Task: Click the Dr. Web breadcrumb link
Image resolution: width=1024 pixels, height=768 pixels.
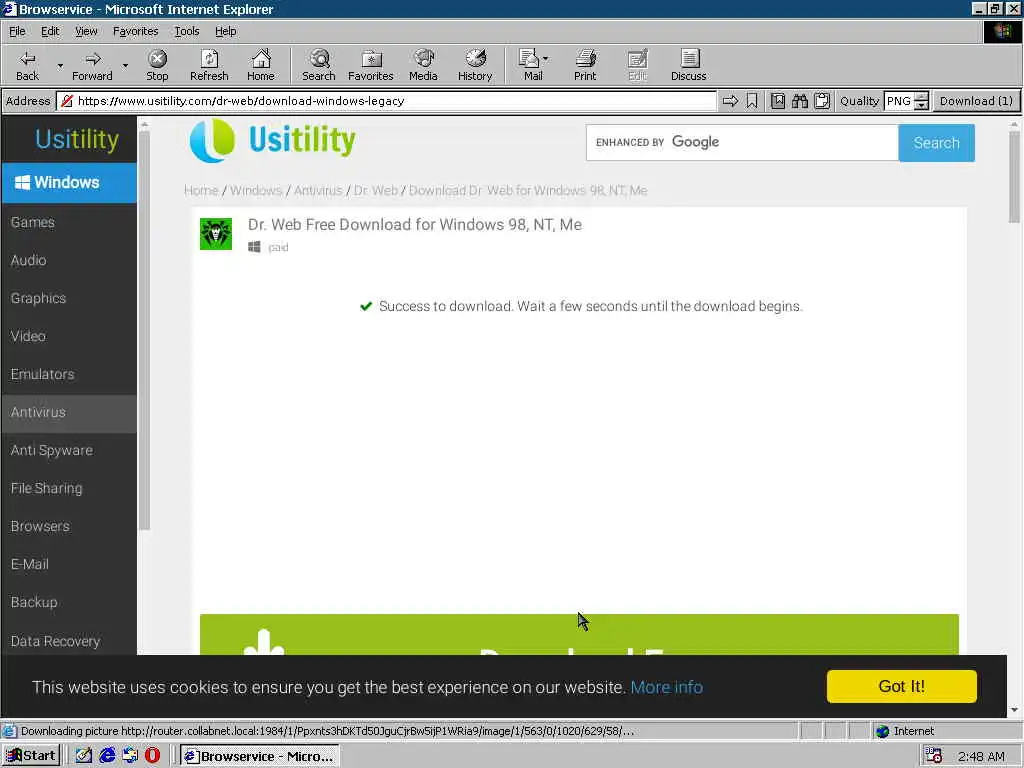Action: point(376,190)
